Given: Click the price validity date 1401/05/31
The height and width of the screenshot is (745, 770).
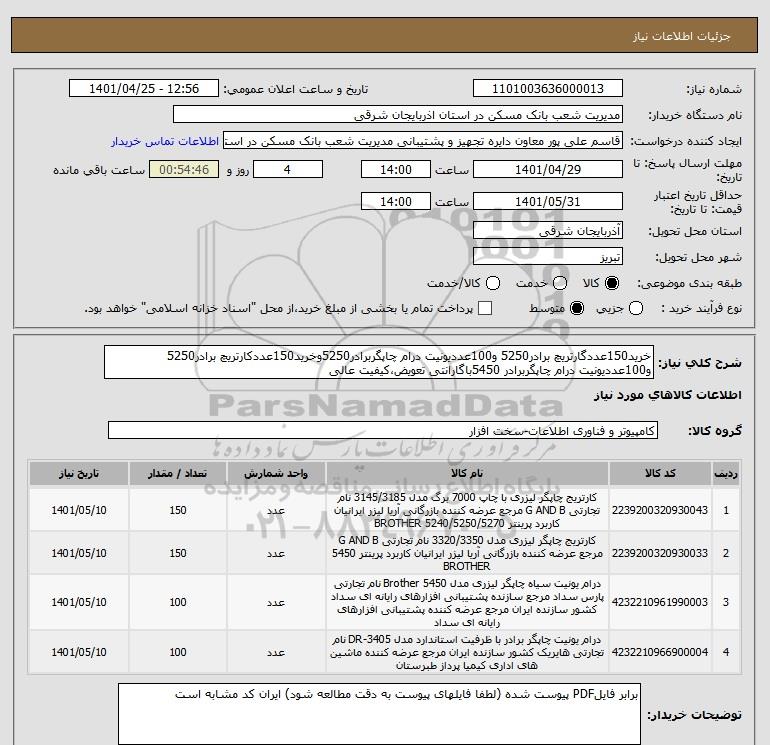Looking at the screenshot, I should point(548,201).
